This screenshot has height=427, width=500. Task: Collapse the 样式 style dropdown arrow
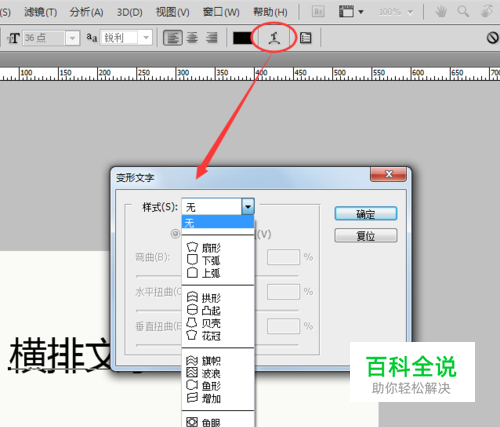point(248,207)
